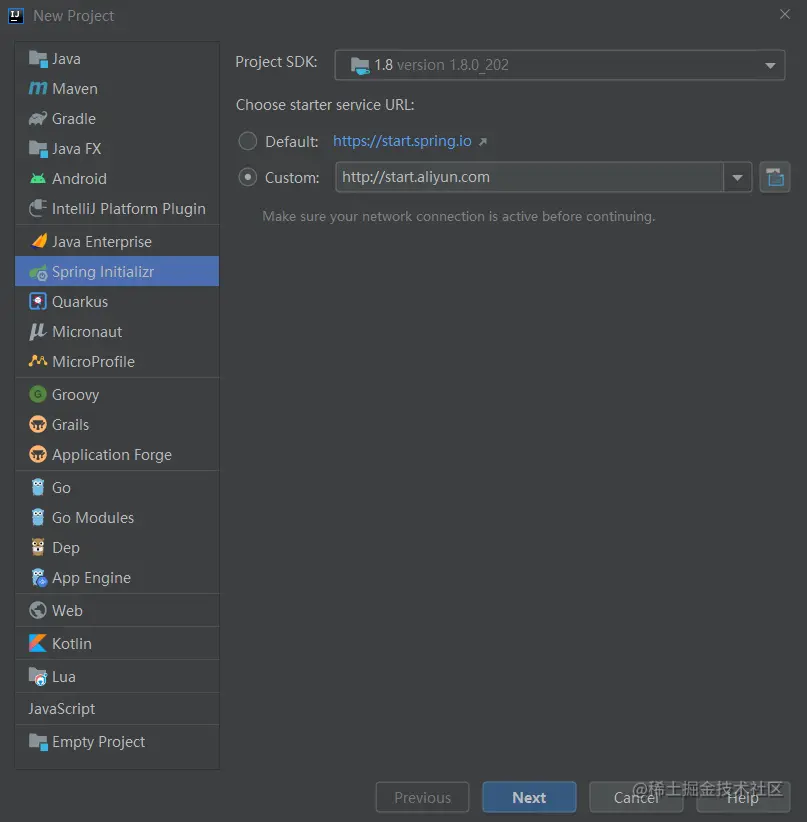Click the Lua folder icon
Screen dimensions: 807x822
click(38, 677)
